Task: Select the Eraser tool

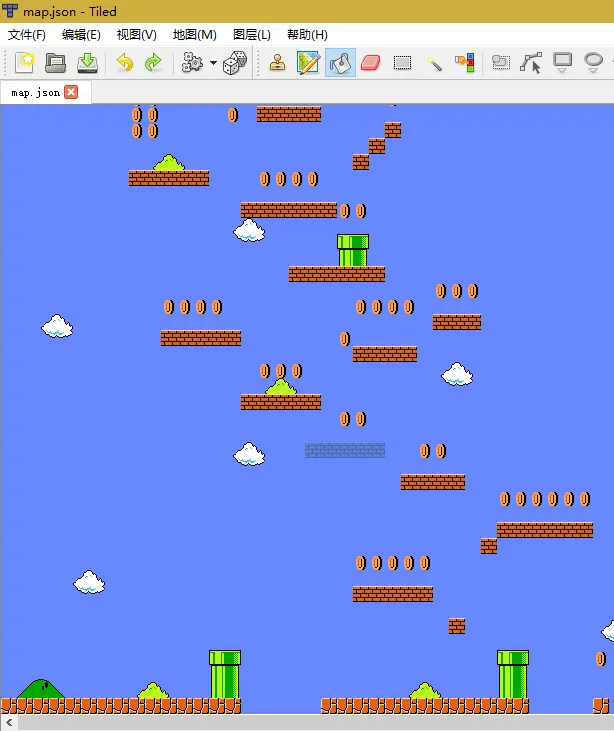Action: click(371, 62)
